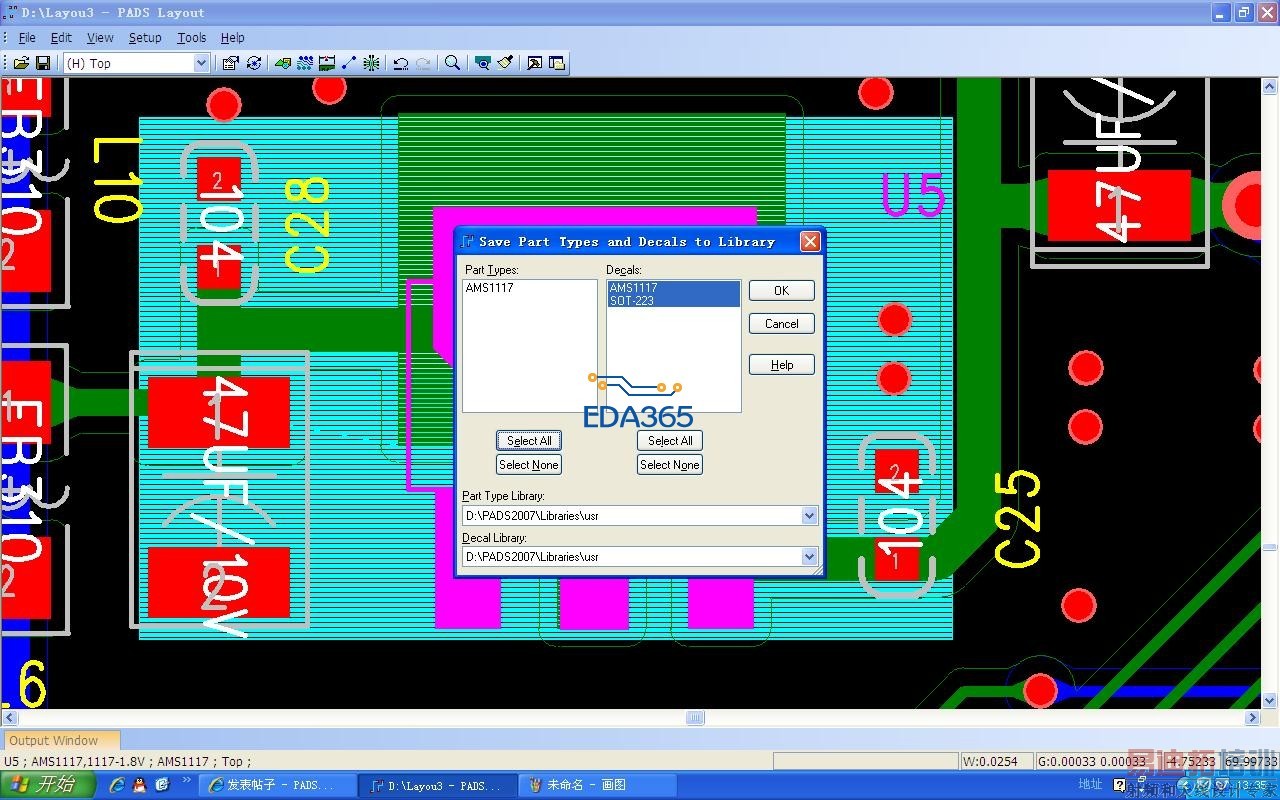Open the BGA toolbar icon

point(372,63)
